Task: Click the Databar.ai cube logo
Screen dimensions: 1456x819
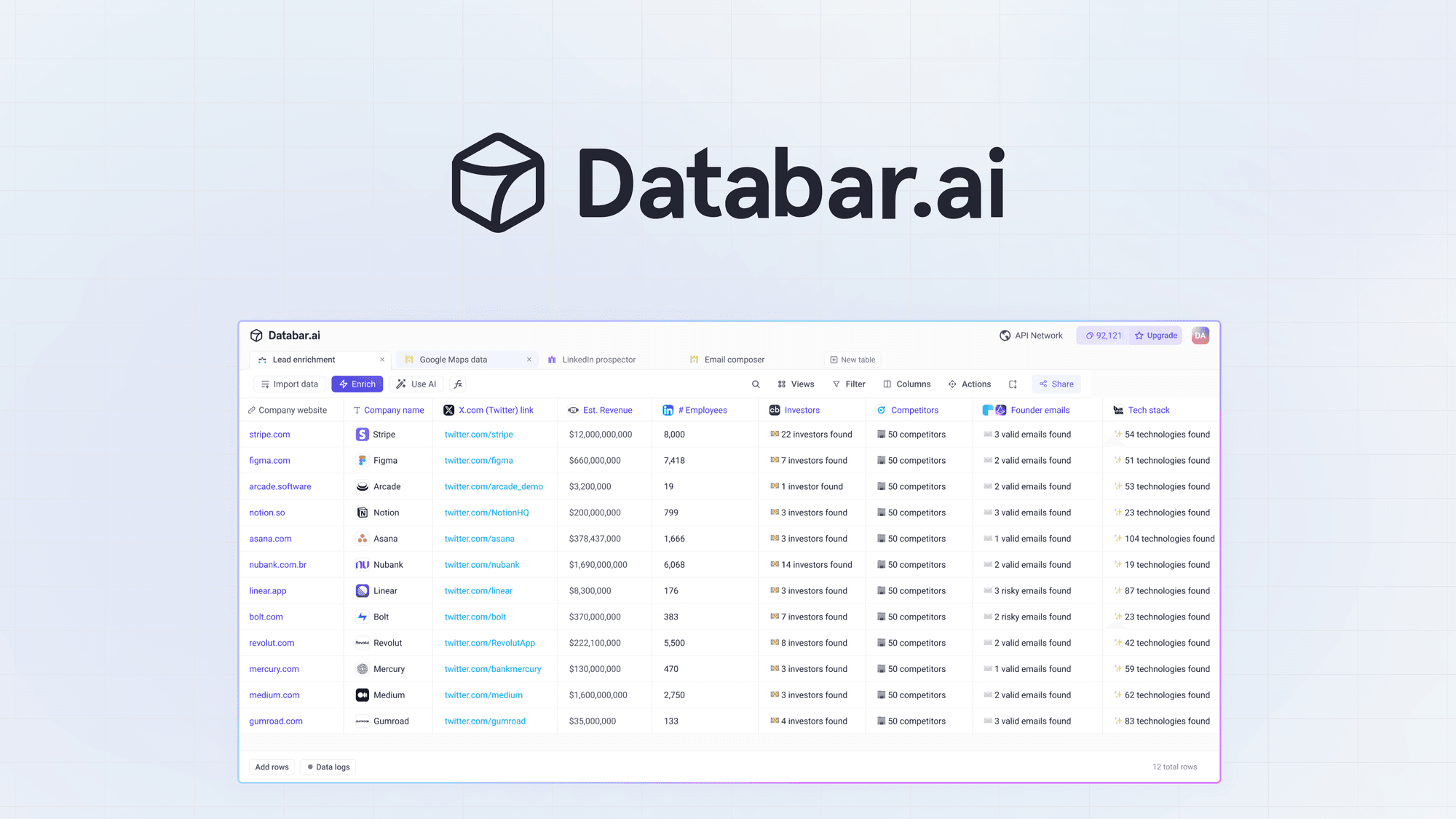Action: pos(256,335)
